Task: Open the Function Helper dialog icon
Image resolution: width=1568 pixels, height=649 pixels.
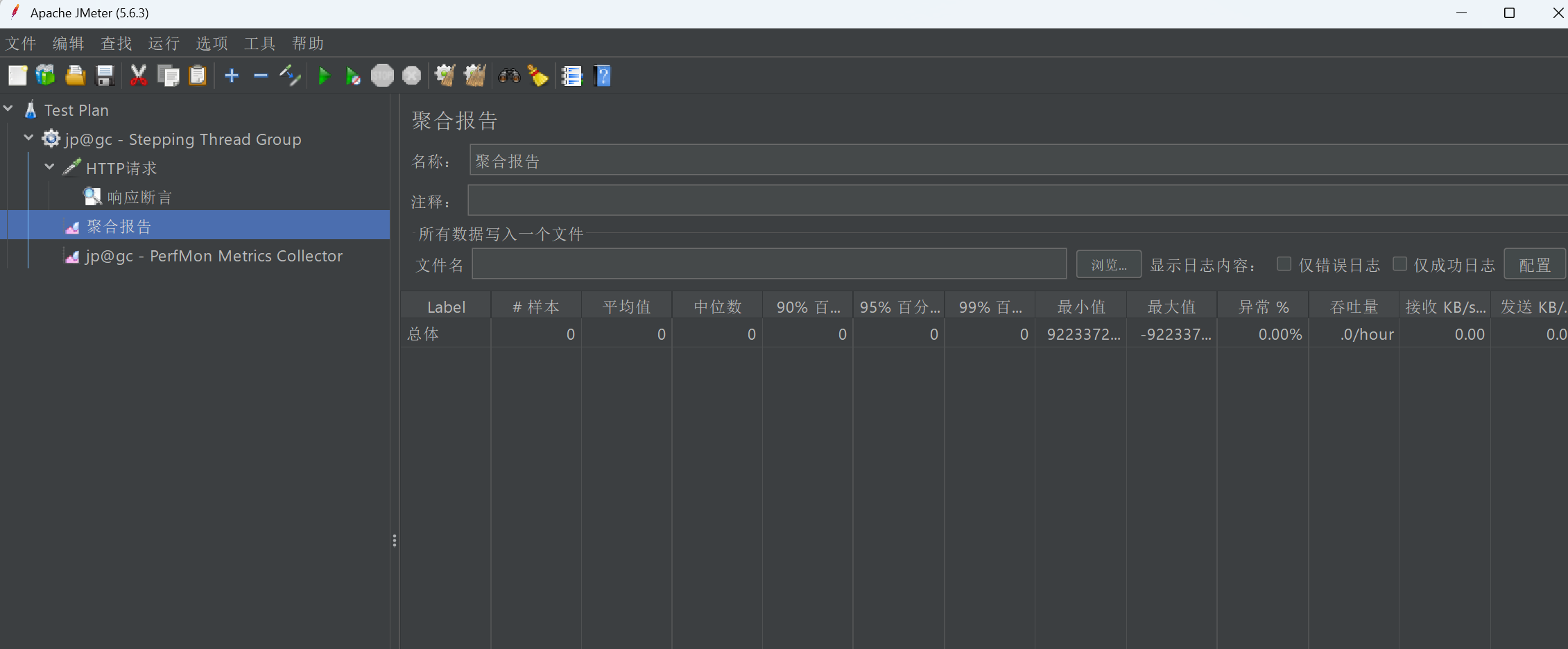Action: [x=572, y=76]
